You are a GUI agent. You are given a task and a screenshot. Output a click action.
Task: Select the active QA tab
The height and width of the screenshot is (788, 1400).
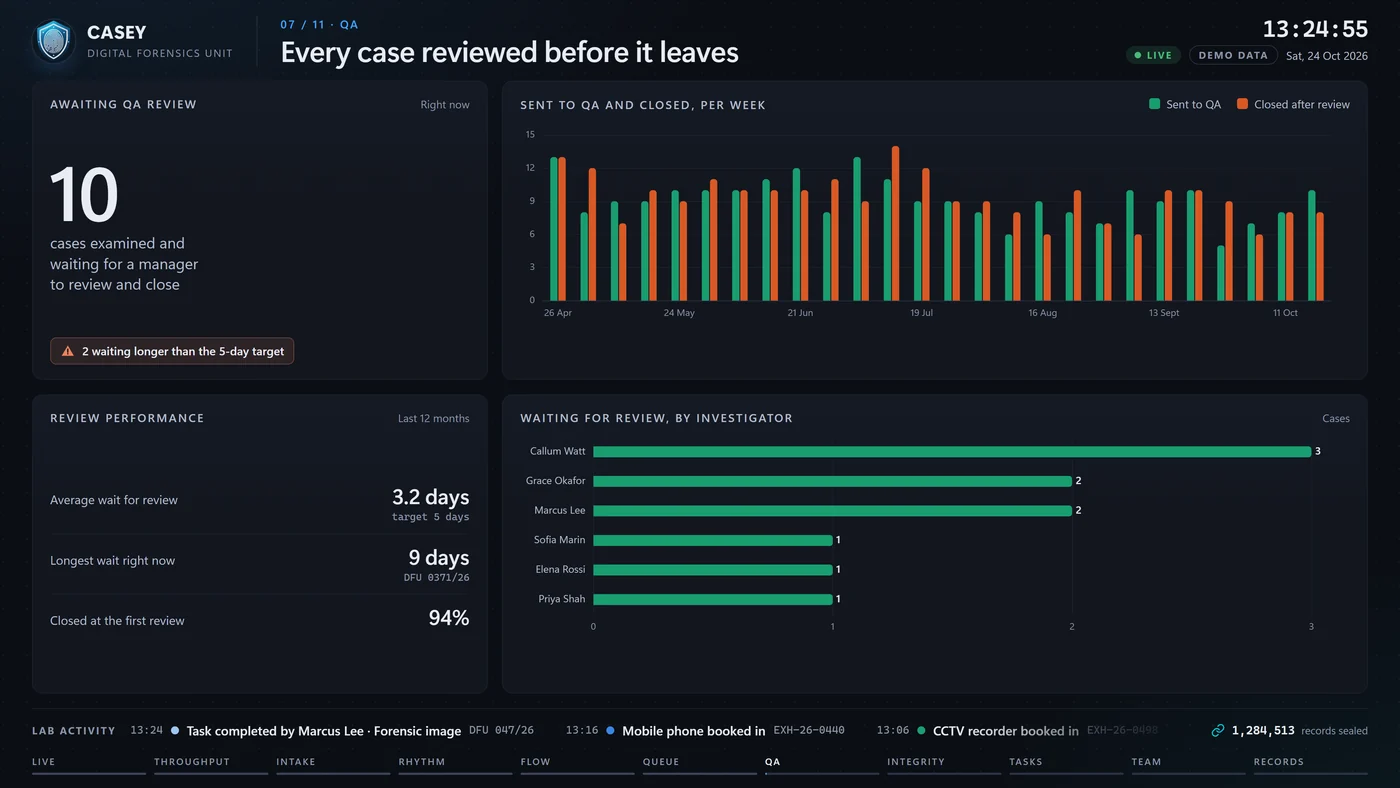pyautogui.click(x=821, y=763)
